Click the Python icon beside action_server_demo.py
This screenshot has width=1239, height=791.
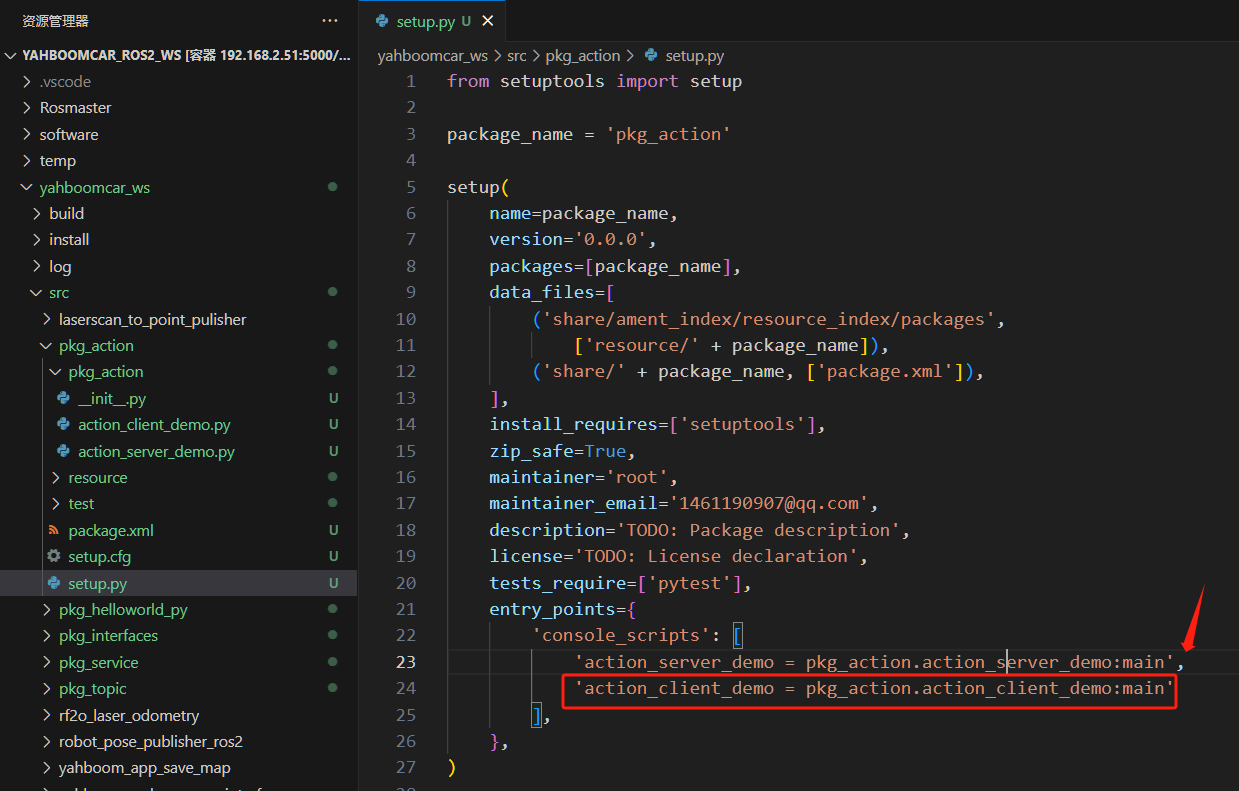(63, 451)
